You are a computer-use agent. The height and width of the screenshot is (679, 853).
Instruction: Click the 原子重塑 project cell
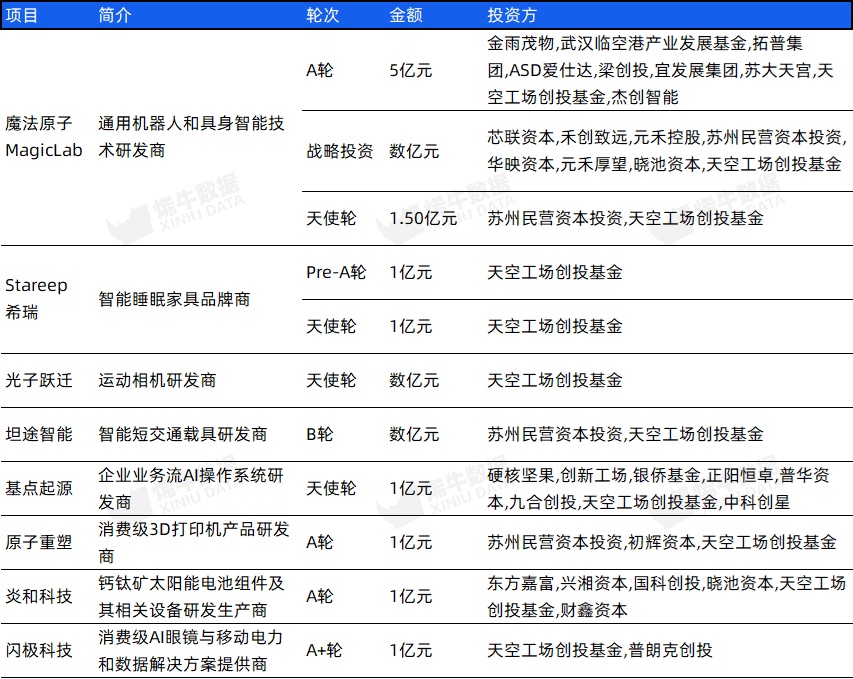coord(39,542)
